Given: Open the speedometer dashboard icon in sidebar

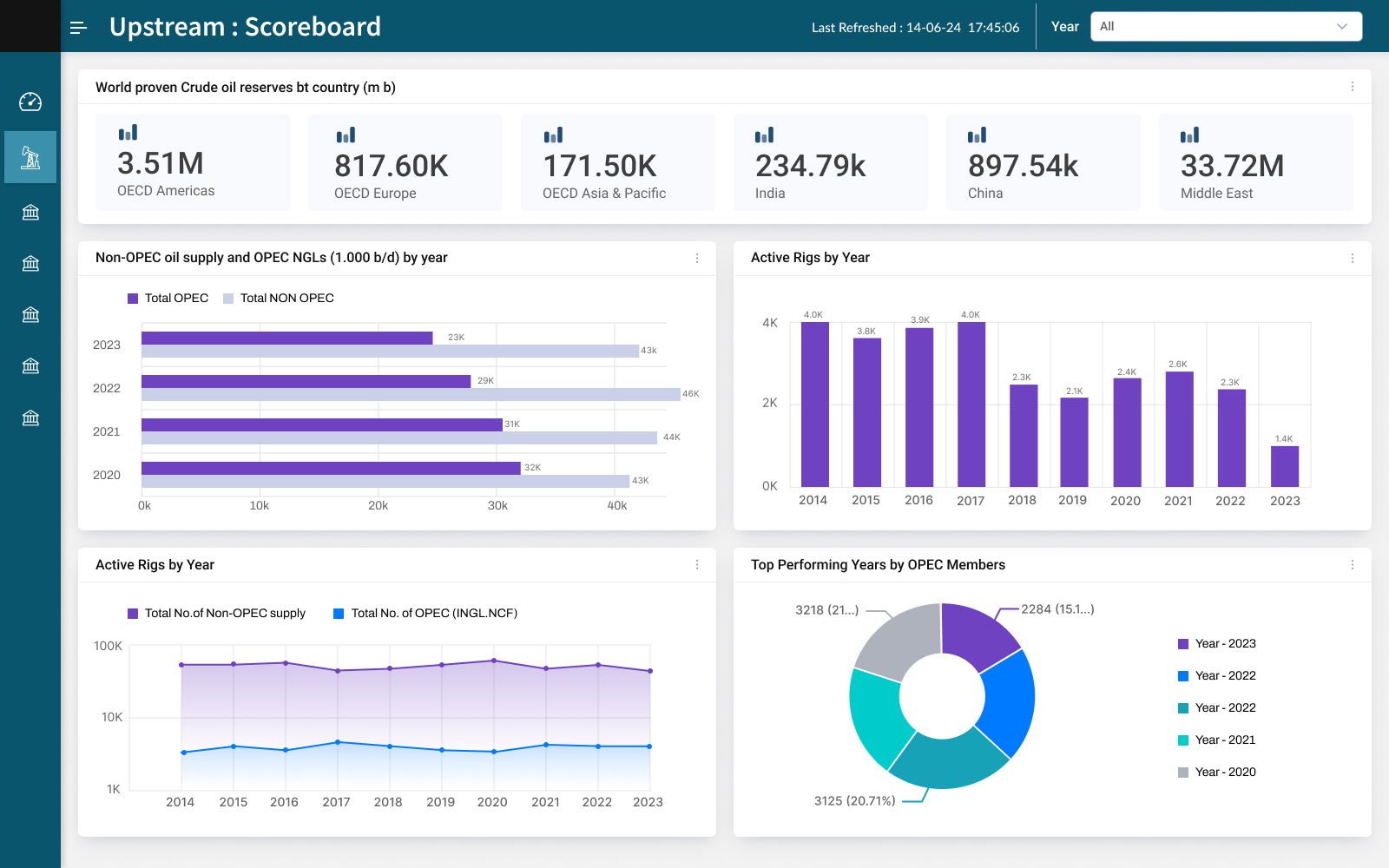Looking at the screenshot, I should pyautogui.click(x=30, y=102).
